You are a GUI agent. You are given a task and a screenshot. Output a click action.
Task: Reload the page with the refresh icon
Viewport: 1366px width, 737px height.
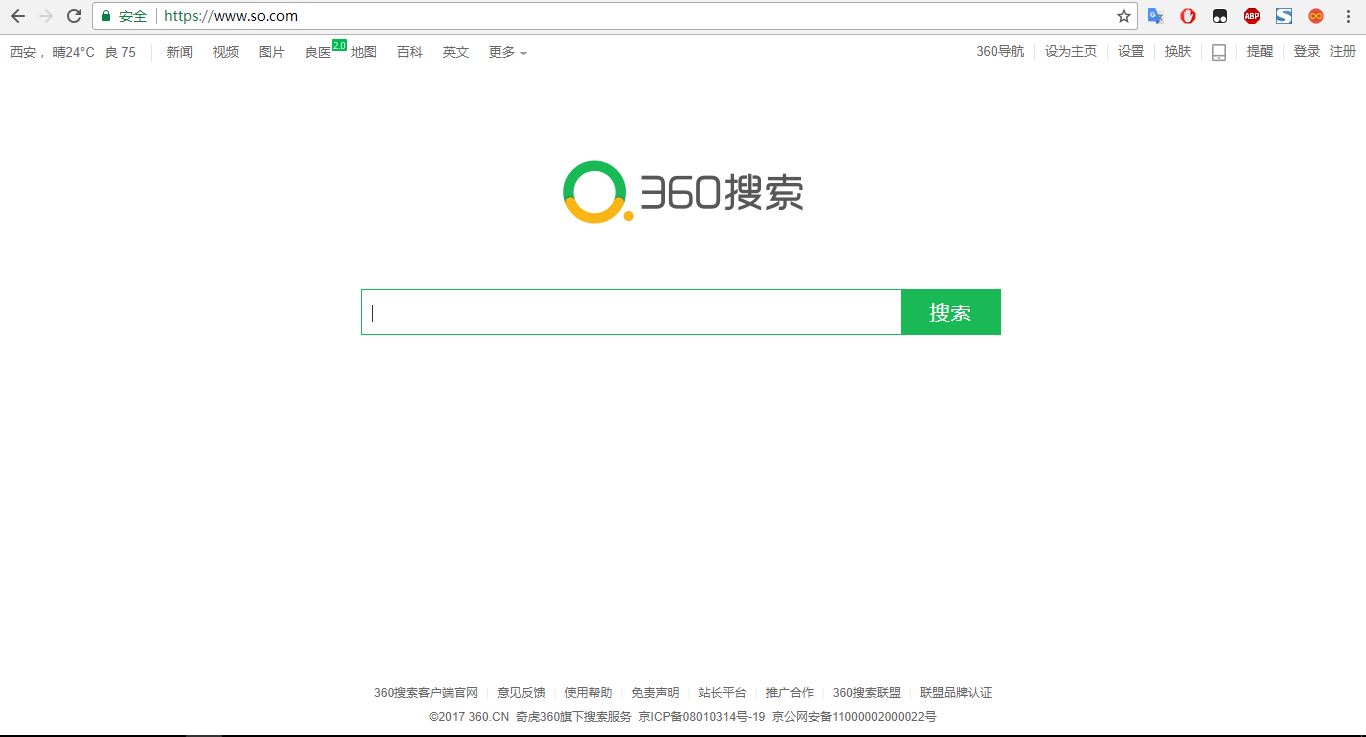(74, 16)
